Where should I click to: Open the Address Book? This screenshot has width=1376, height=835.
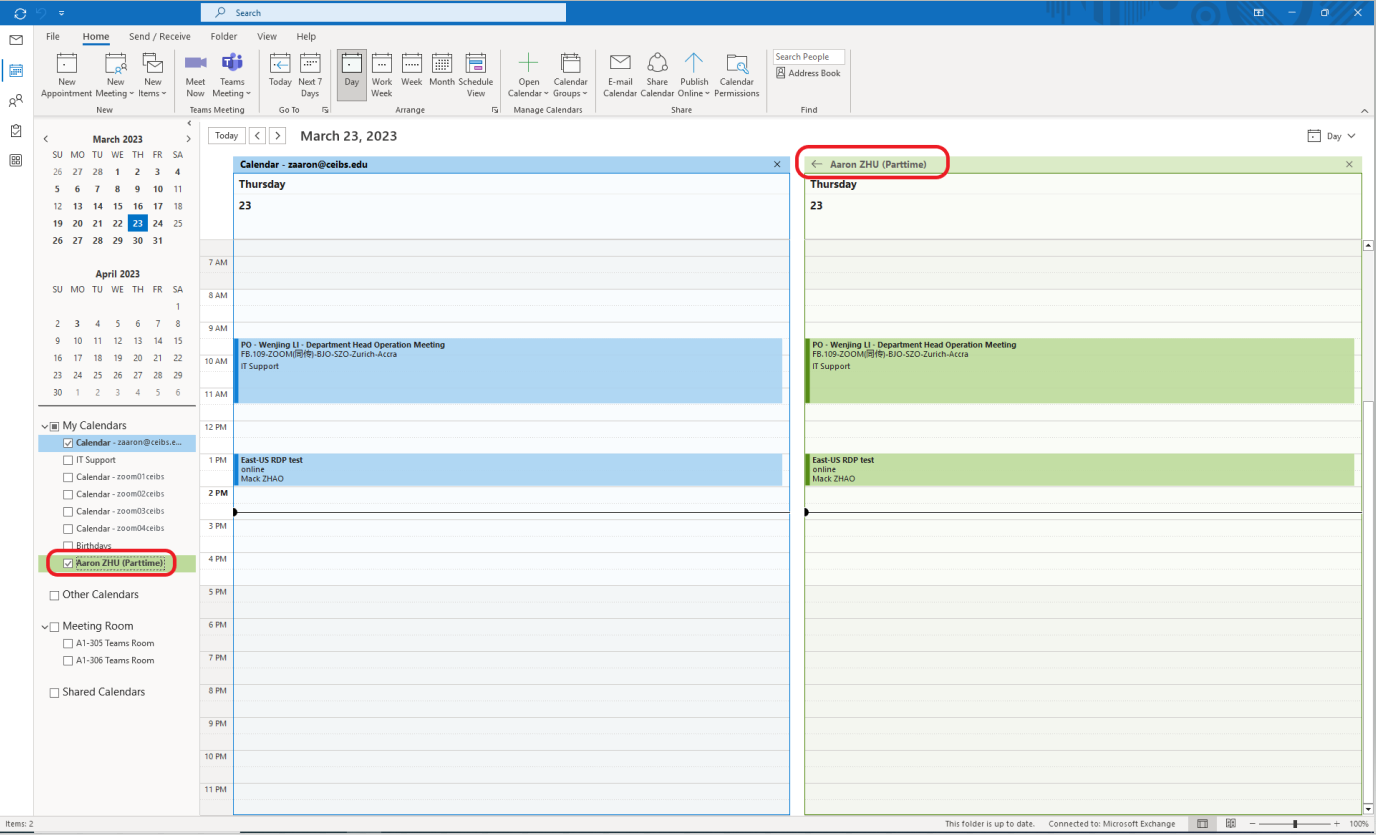coord(808,73)
